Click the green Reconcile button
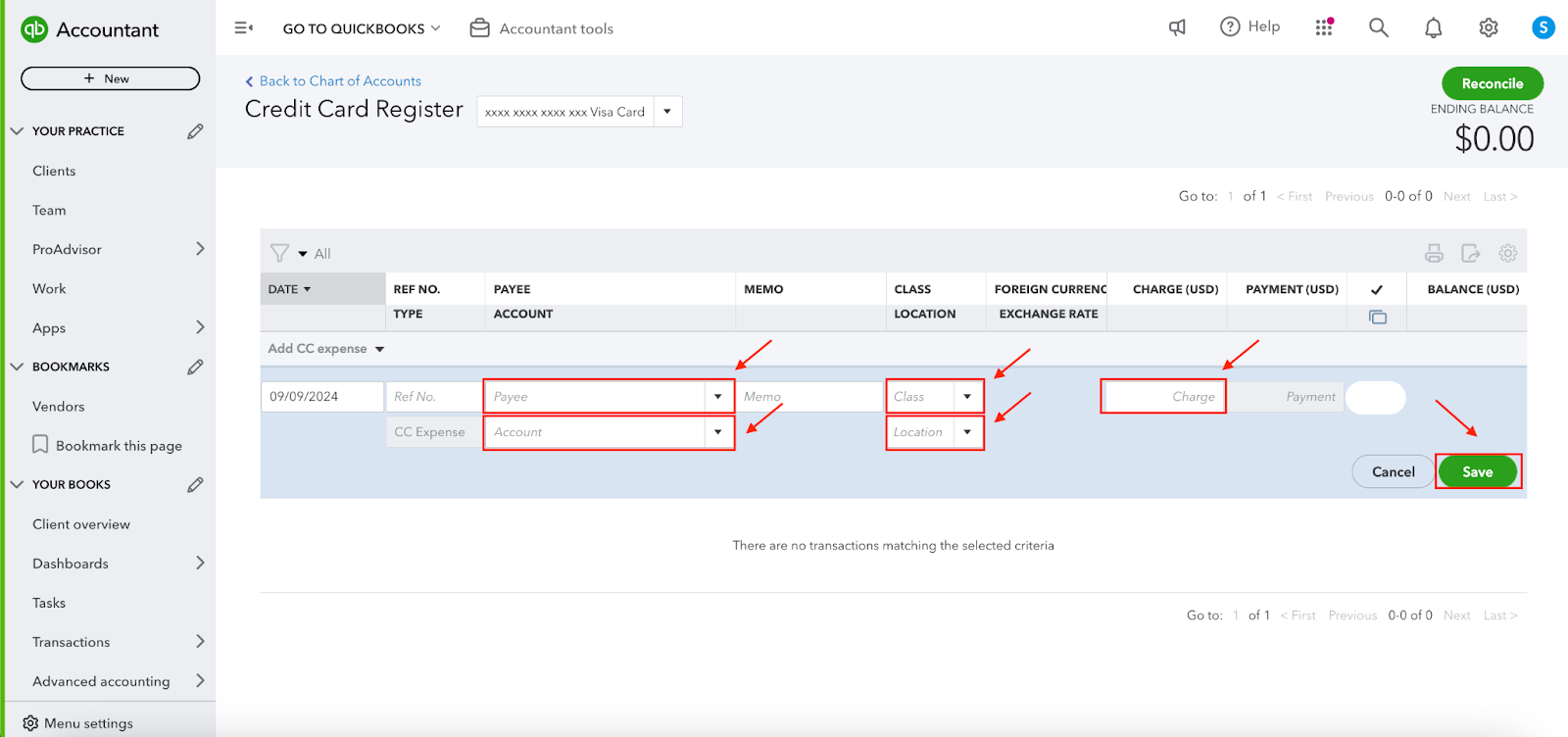The image size is (1568, 737). [1493, 83]
